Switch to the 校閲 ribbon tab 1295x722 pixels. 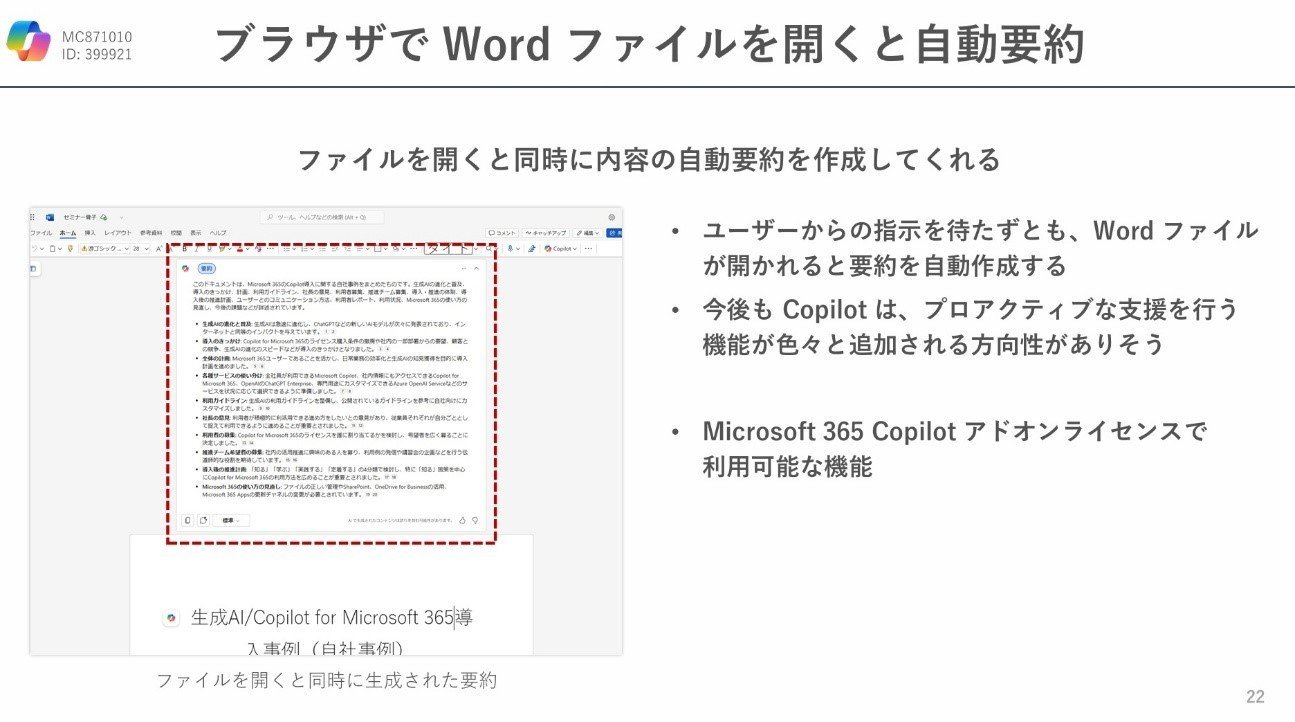pos(176,232)
